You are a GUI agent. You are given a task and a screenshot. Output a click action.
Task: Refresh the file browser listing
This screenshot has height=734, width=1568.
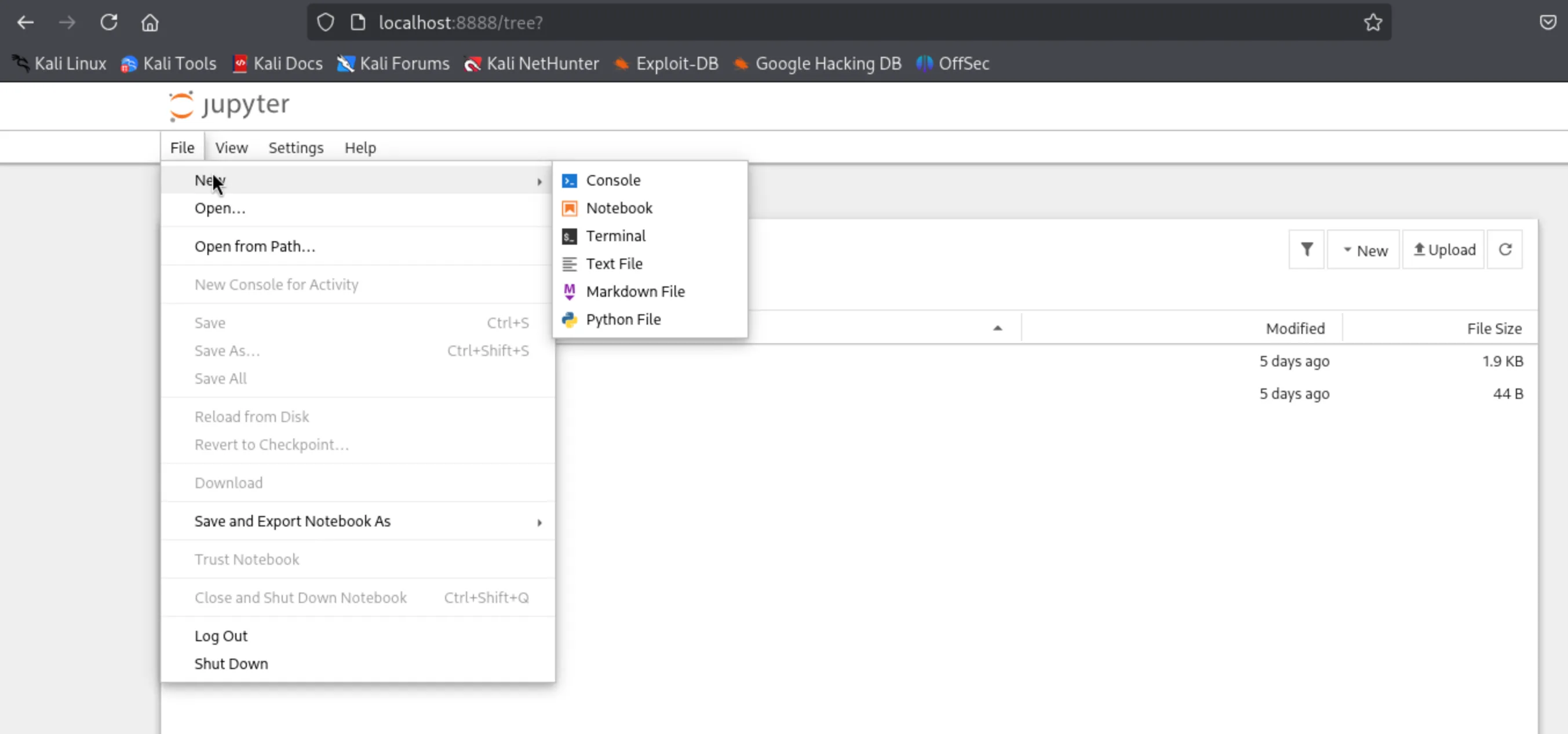coord(1505,250)
